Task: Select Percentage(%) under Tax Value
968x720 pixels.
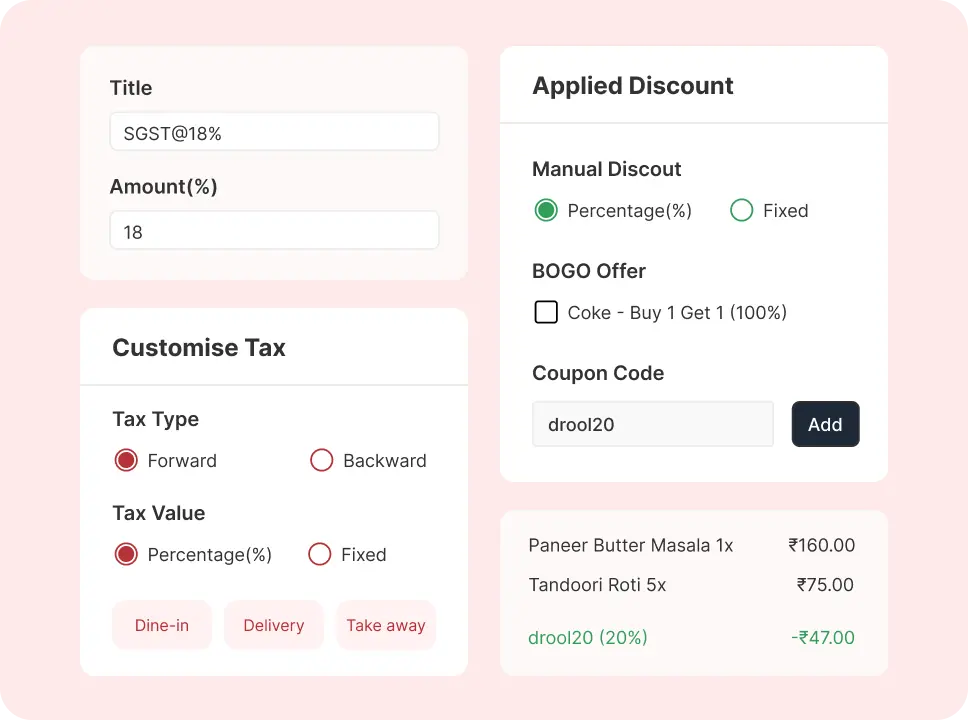Action: (126, 555)
